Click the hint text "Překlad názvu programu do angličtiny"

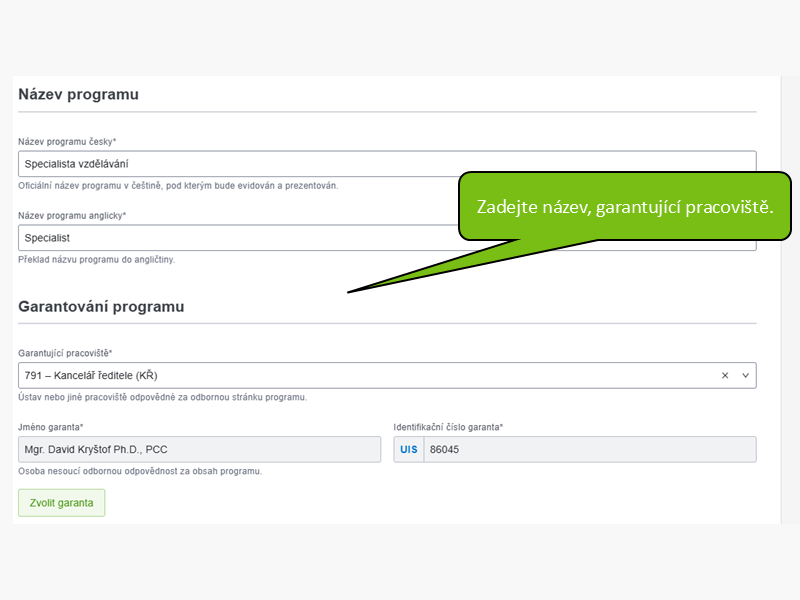pyautogui.click(x=96, y=260)
